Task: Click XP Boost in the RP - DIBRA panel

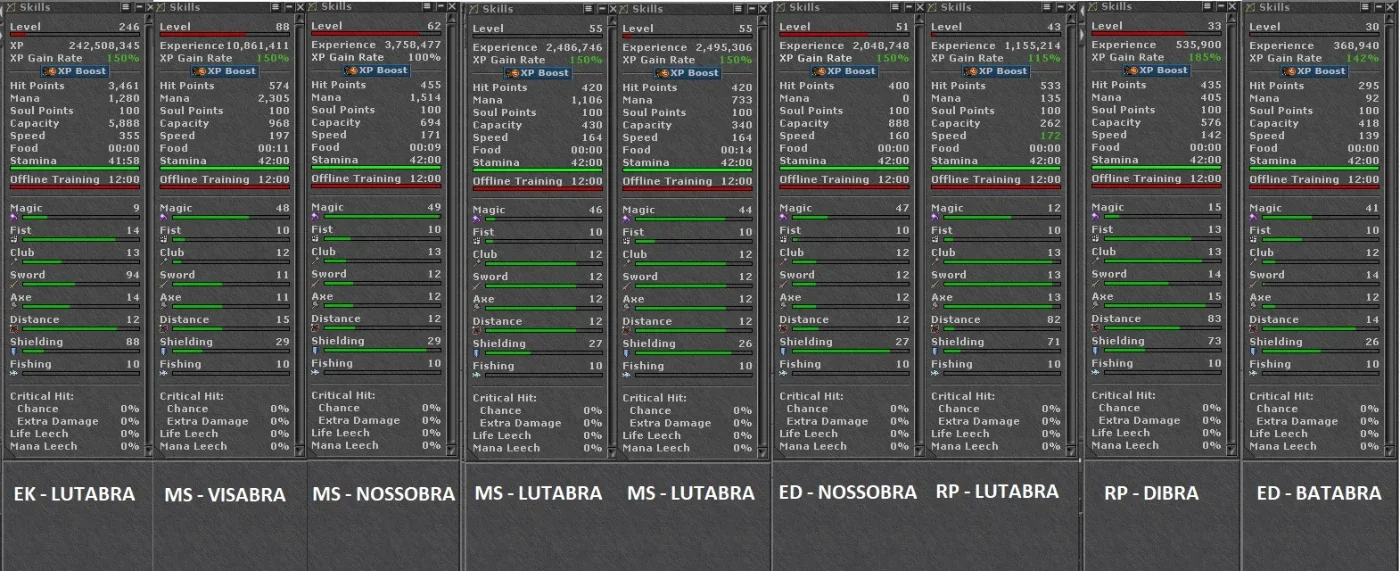Action: tap(1156, 70)
